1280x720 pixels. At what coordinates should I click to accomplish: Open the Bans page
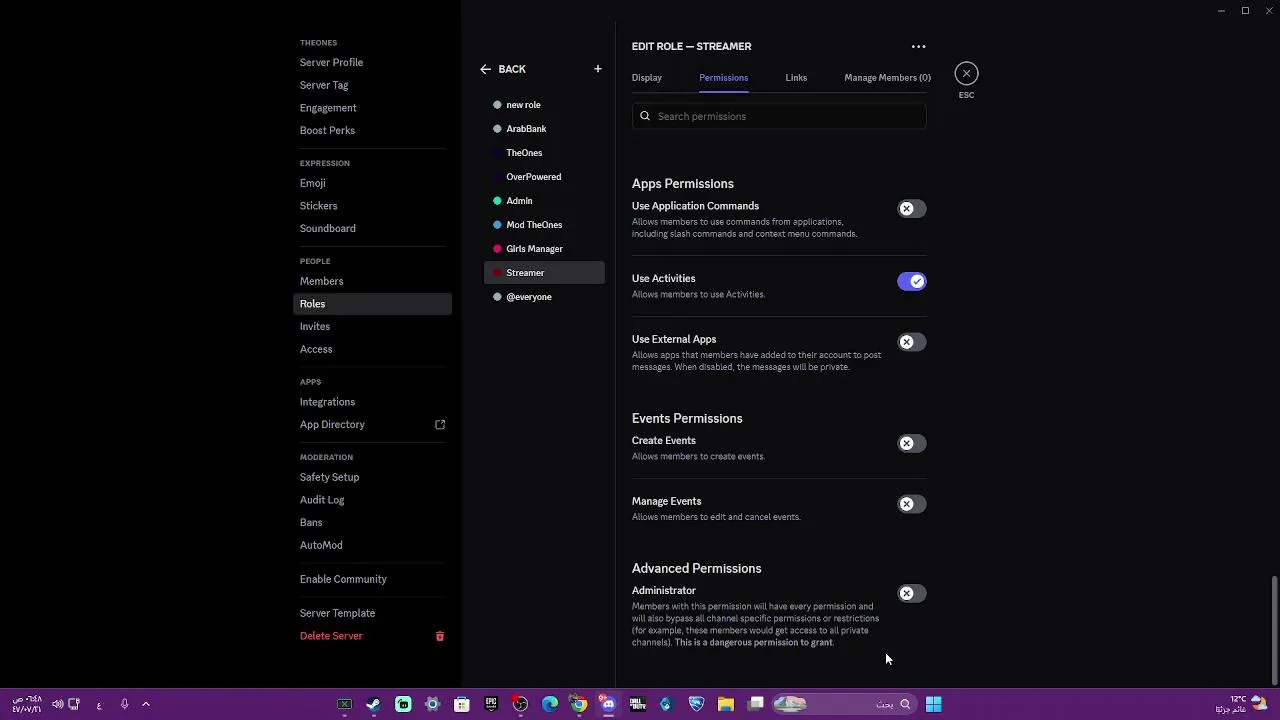[x=311, y=522]
